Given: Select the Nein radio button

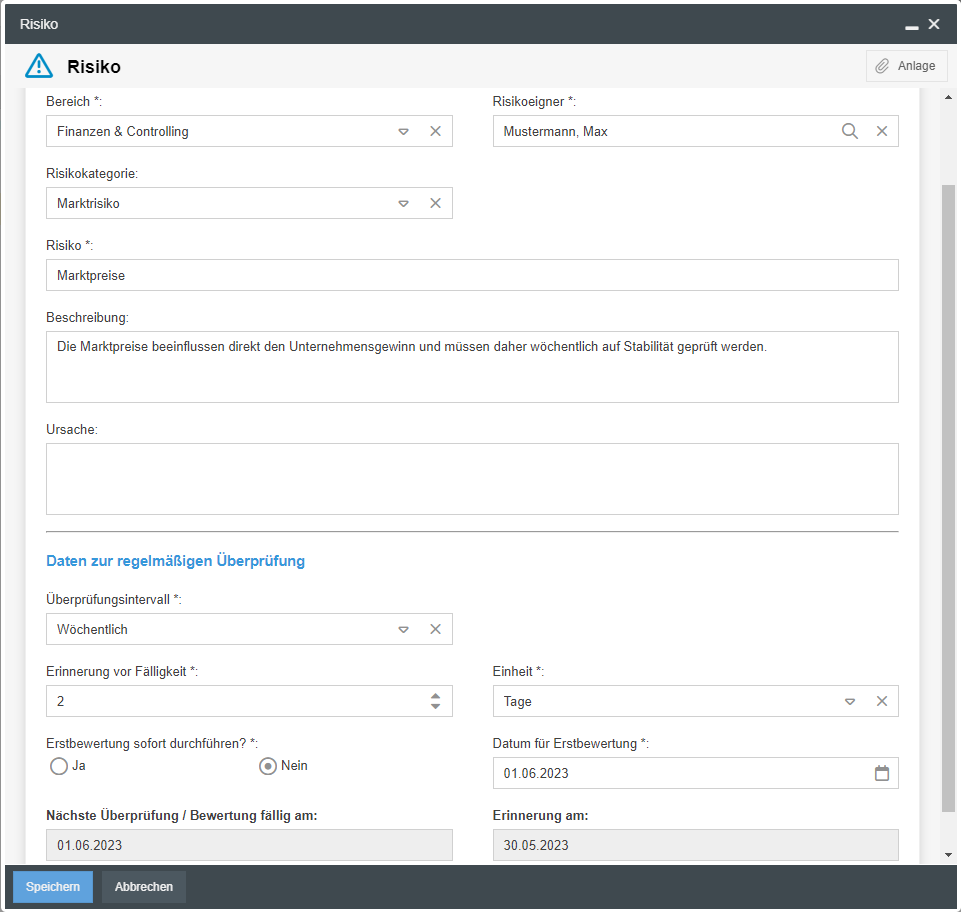Looking at the screenshot, I should 267,766.
